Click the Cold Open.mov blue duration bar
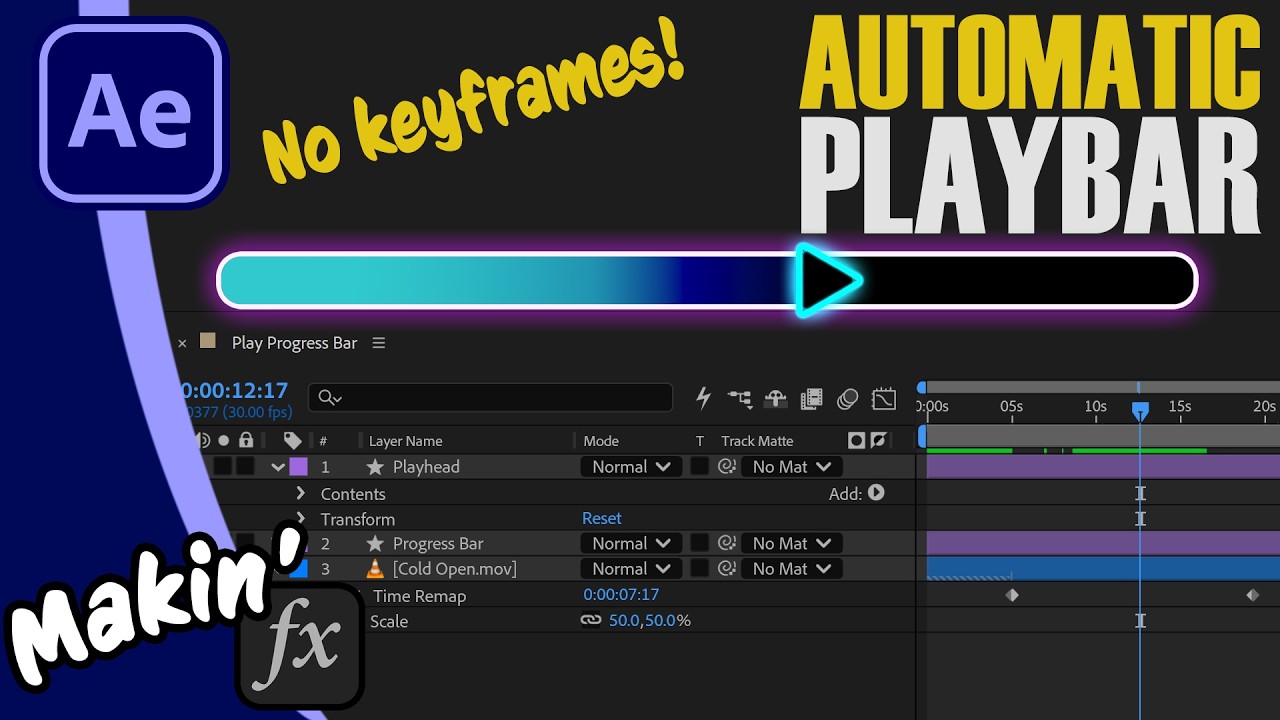Image resolution: width=1280 pixels, height=720 pixels. click(1103, 569)
